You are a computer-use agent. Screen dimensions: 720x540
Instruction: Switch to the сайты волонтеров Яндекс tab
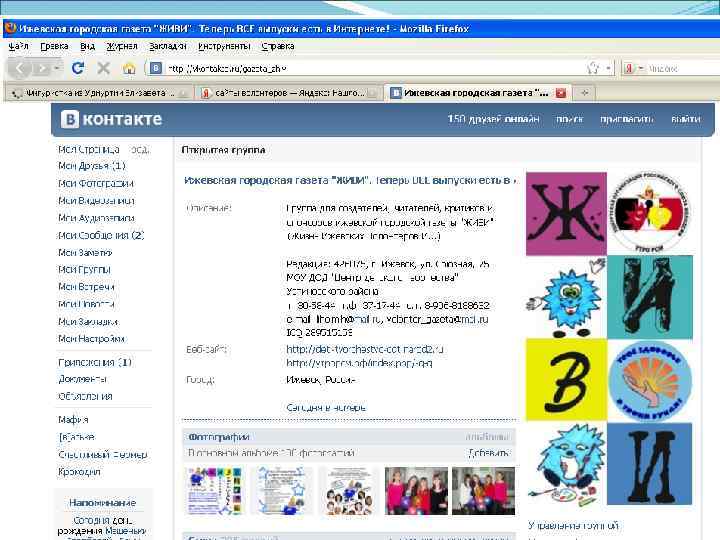pyautogui.click(x=288, y=93)
